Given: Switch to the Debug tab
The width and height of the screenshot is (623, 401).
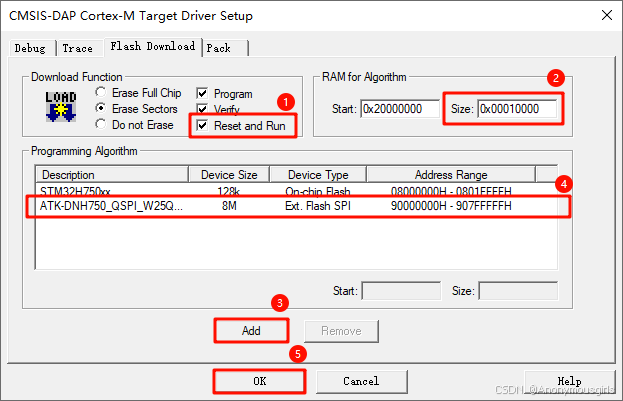Looking at the screenshot, I should pos(31,48).
